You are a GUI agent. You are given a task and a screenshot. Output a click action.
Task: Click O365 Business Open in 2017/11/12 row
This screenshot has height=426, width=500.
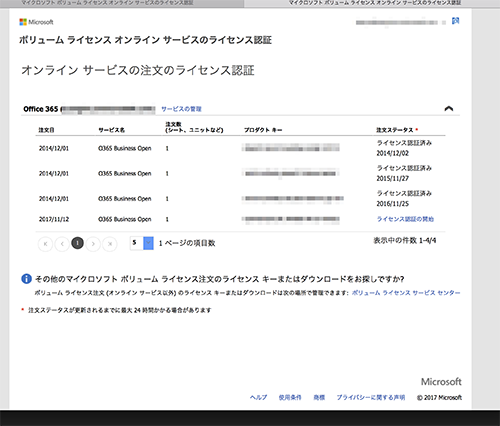[125, 219]
